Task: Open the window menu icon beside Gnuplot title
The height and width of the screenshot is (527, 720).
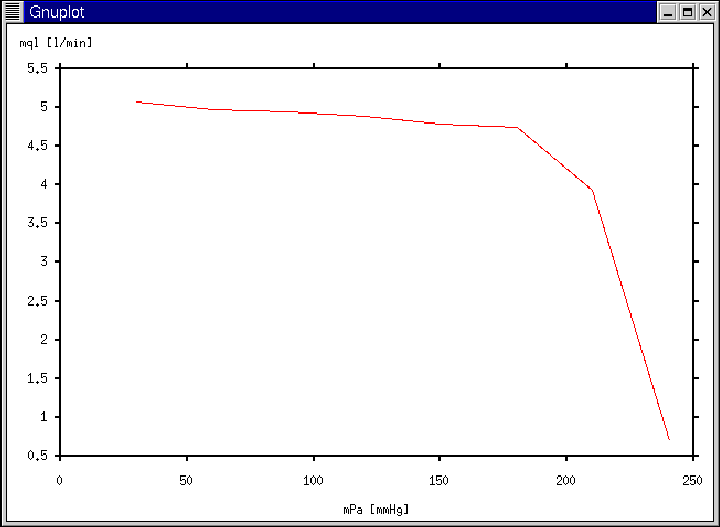Action: click(12, 12)
